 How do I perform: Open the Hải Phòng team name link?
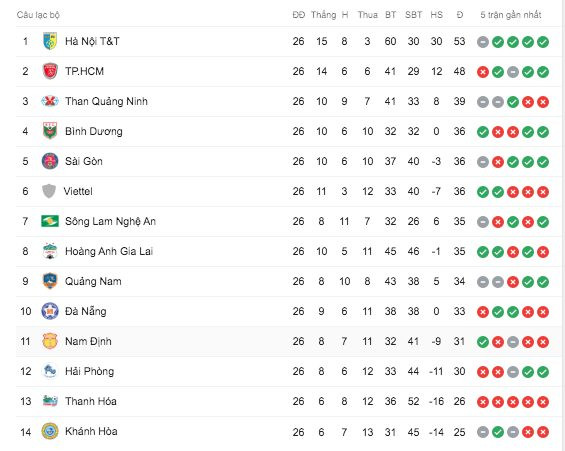tap(89, 371)
